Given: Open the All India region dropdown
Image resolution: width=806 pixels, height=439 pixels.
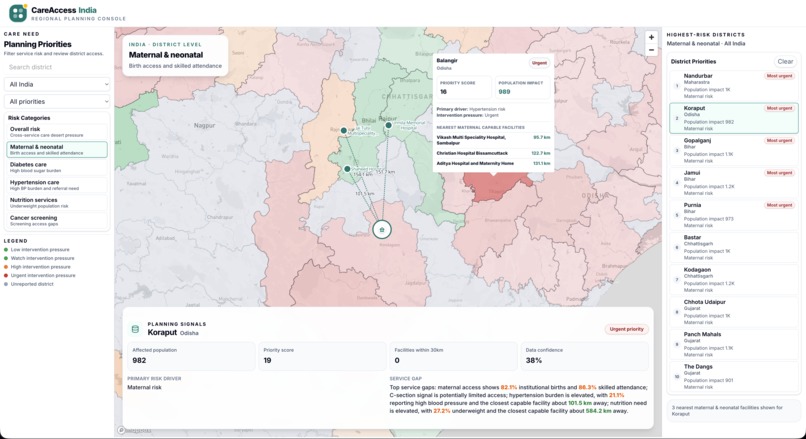Looking at the screenshot, I should 57,84.
